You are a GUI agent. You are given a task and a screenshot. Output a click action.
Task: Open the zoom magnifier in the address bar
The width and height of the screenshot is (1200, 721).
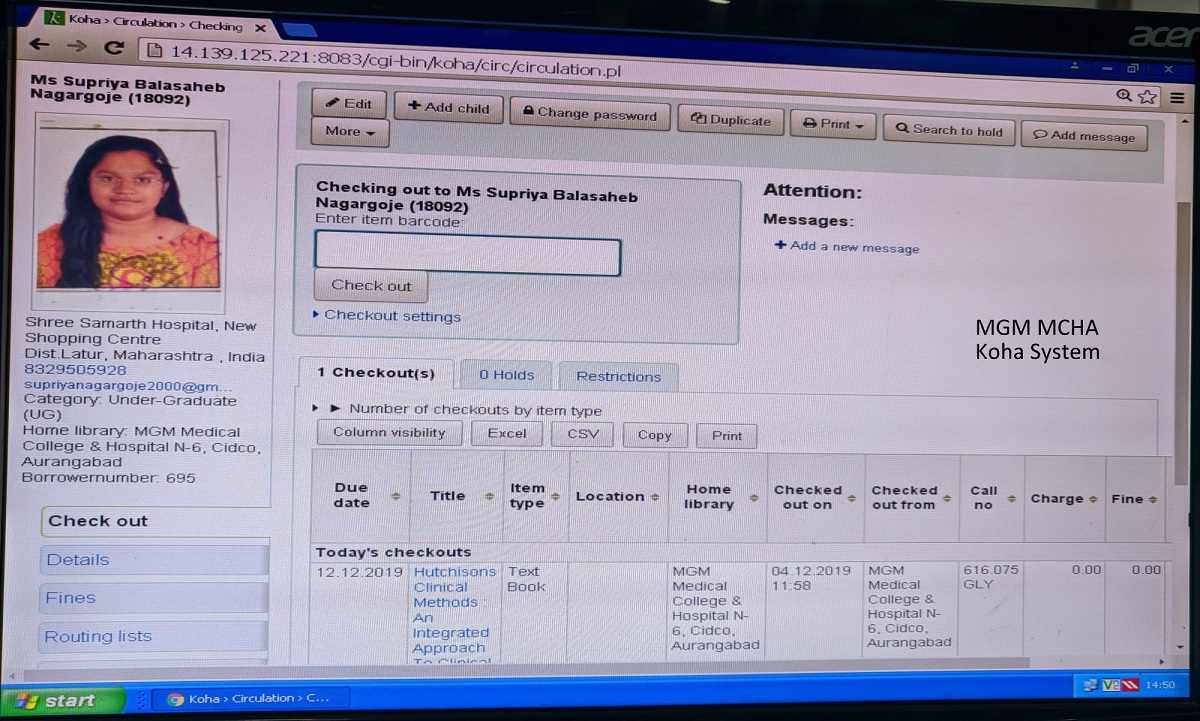point(1124,96)
